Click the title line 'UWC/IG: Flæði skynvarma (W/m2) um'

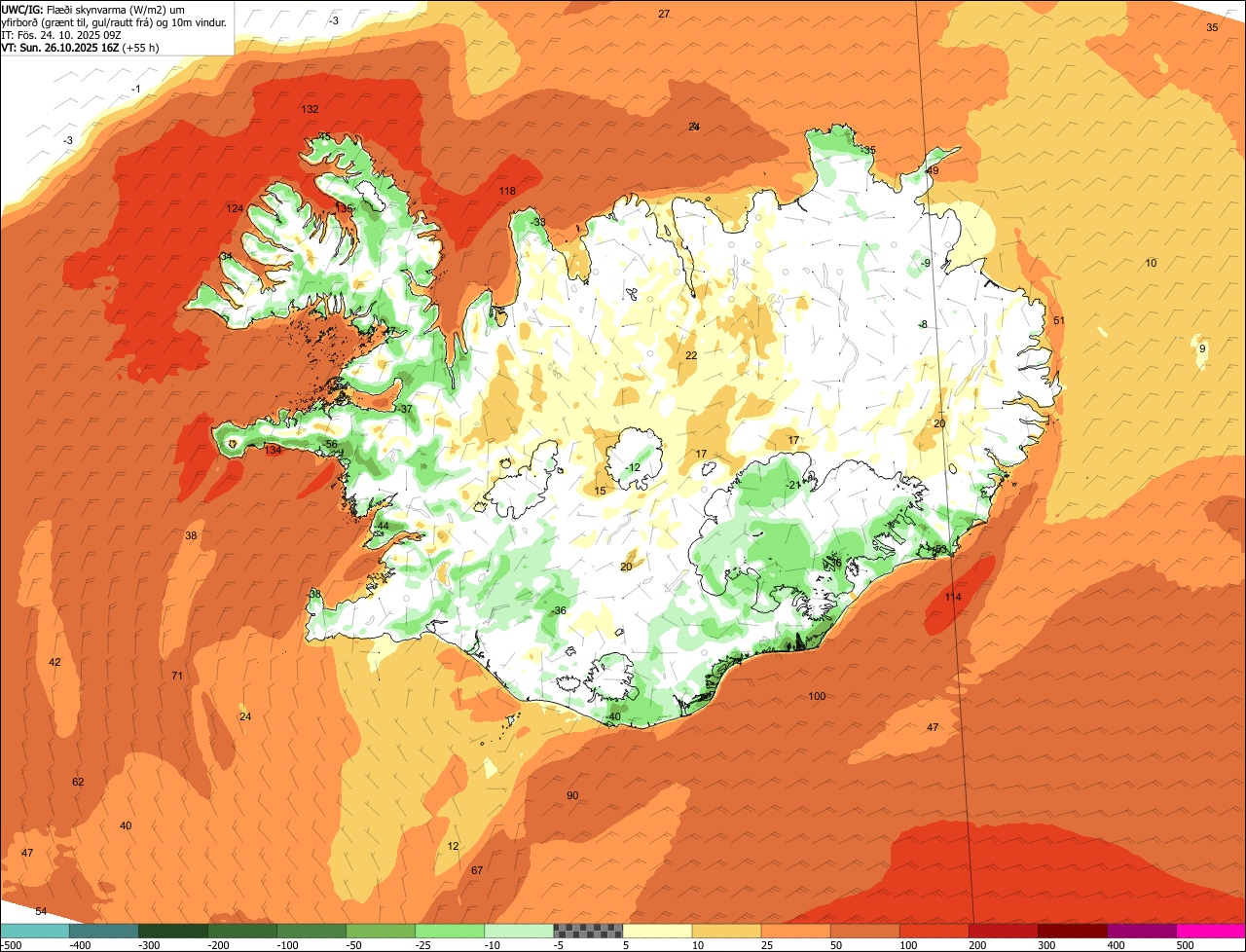[93, 9]
